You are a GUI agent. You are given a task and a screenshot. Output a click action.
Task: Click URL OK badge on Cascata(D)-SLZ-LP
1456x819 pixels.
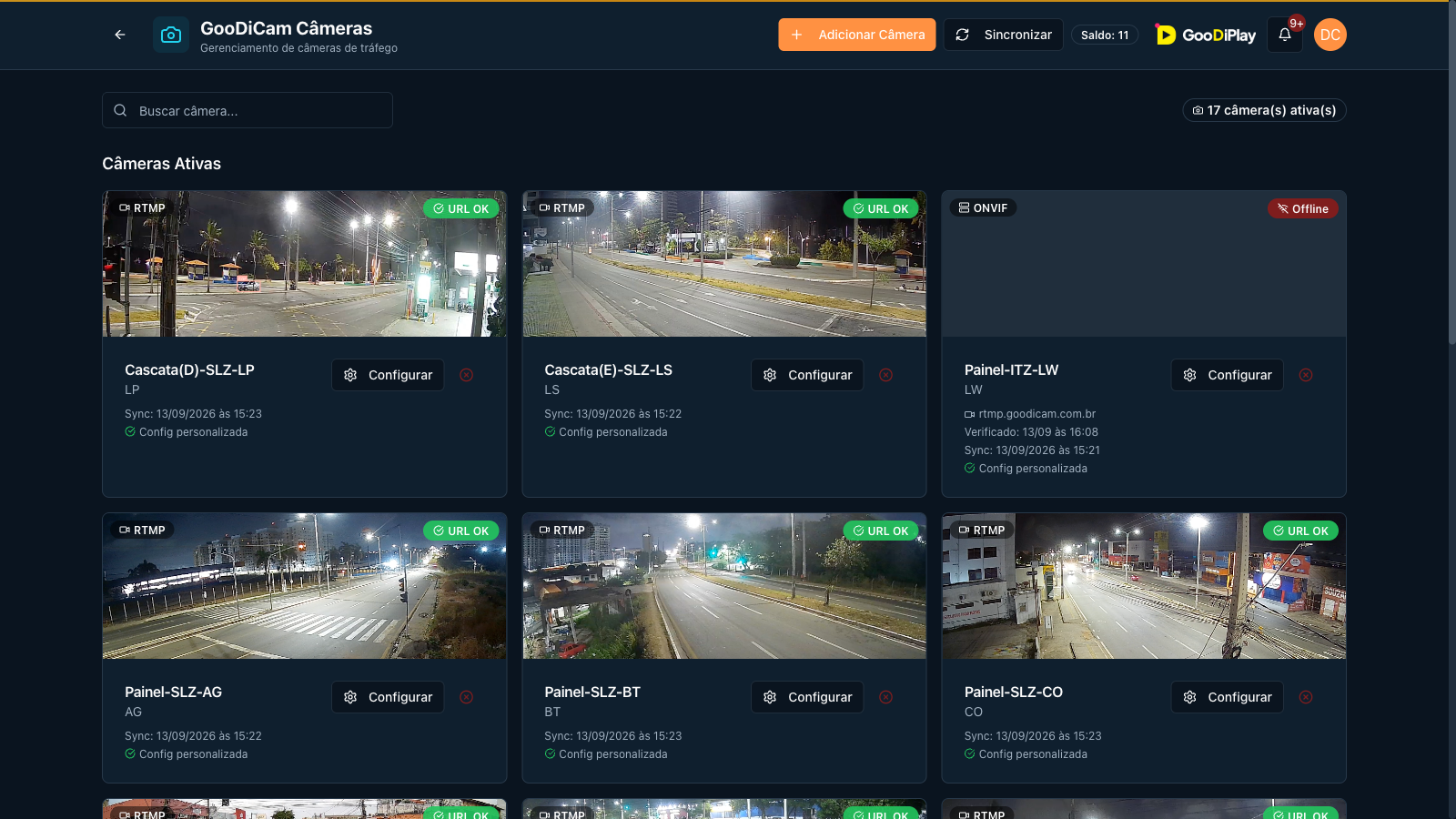461,208
